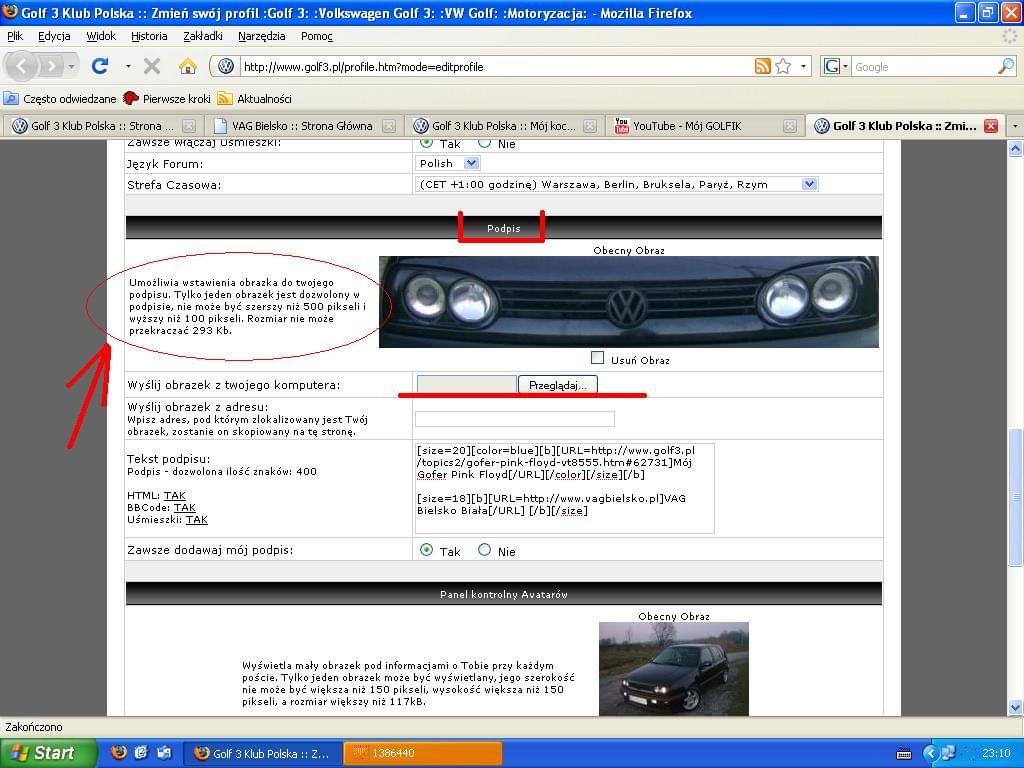The width and height of the screenshot is (1024, 768).
Task: Click the current avatar image of the car
Action: coord(674,669)
